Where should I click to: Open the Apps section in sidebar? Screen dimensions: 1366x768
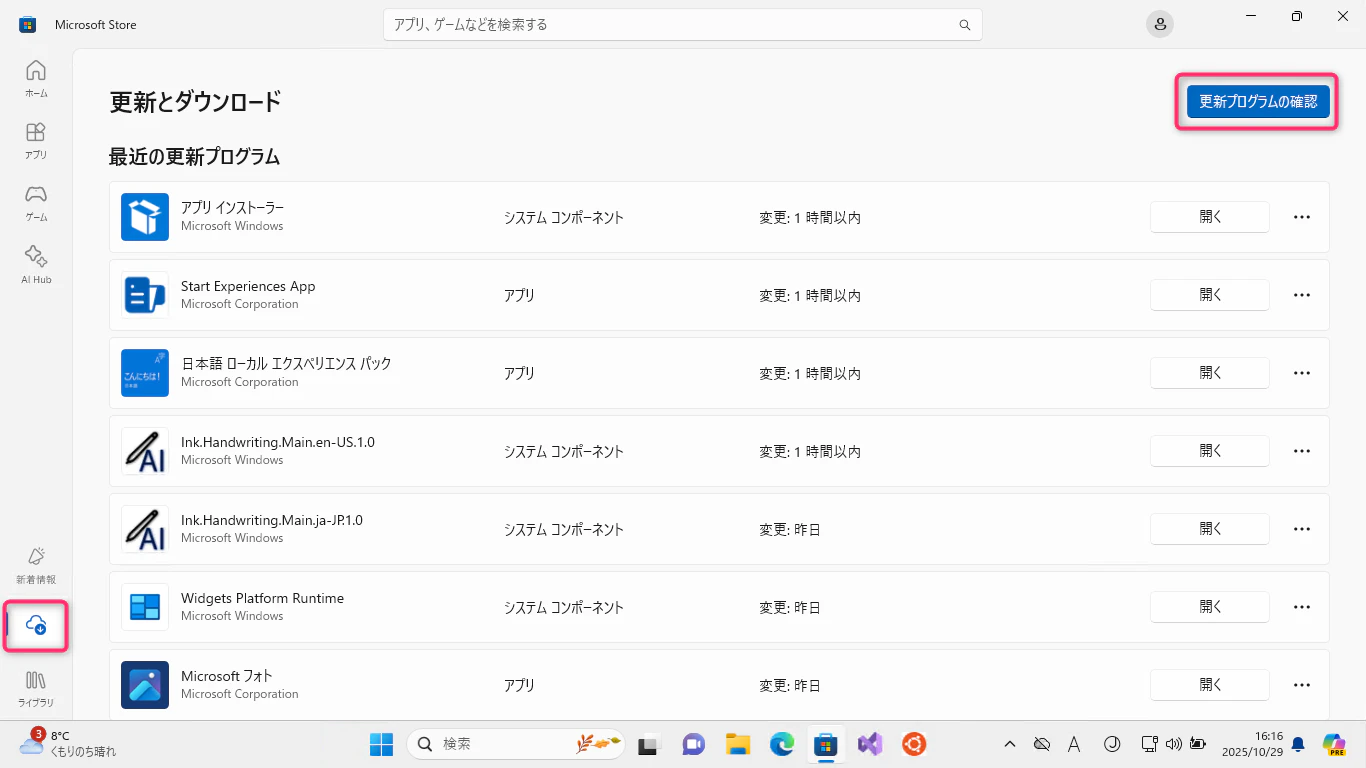click(x=36, y=141)
